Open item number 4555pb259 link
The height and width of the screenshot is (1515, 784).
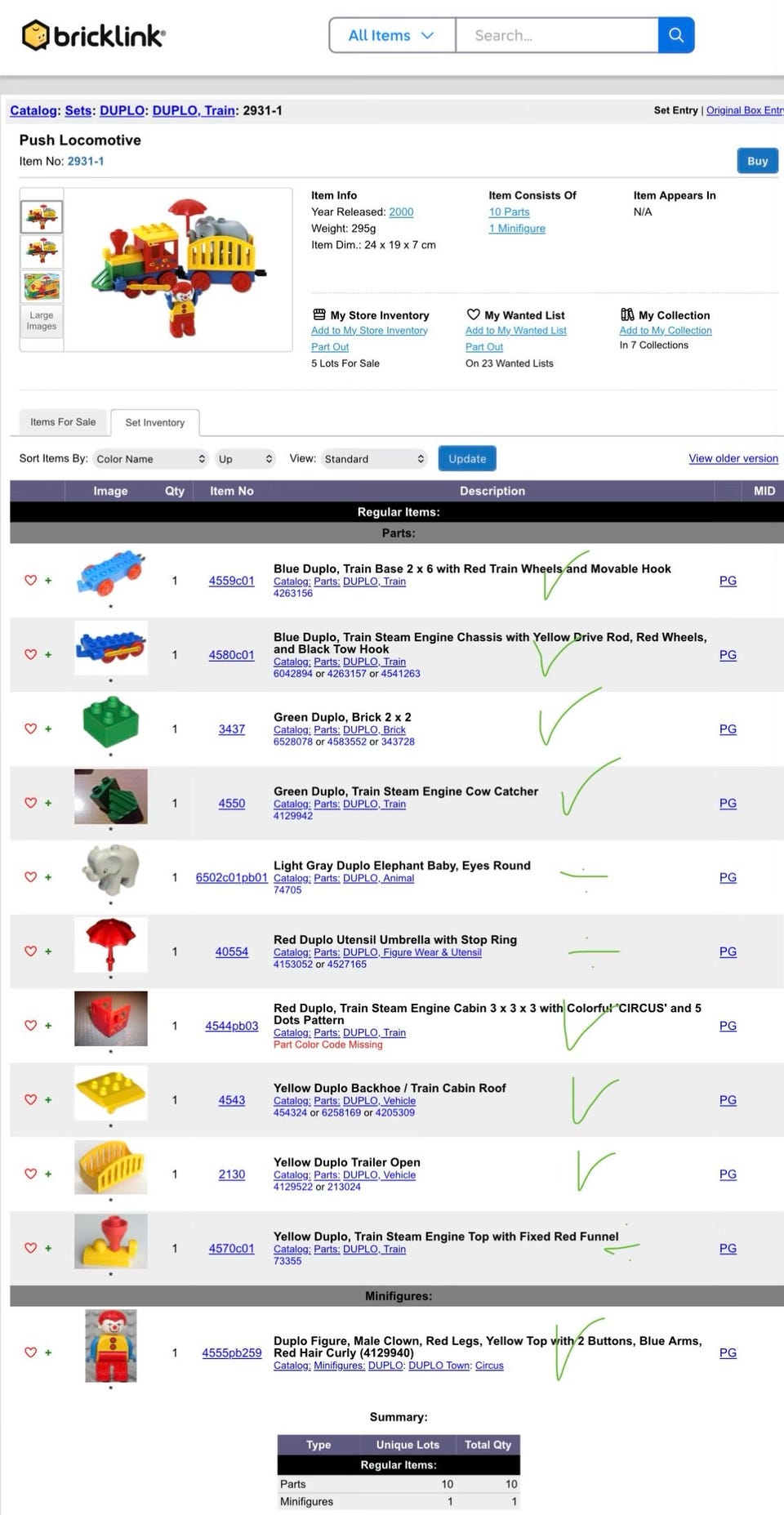tap(232, 1352)
